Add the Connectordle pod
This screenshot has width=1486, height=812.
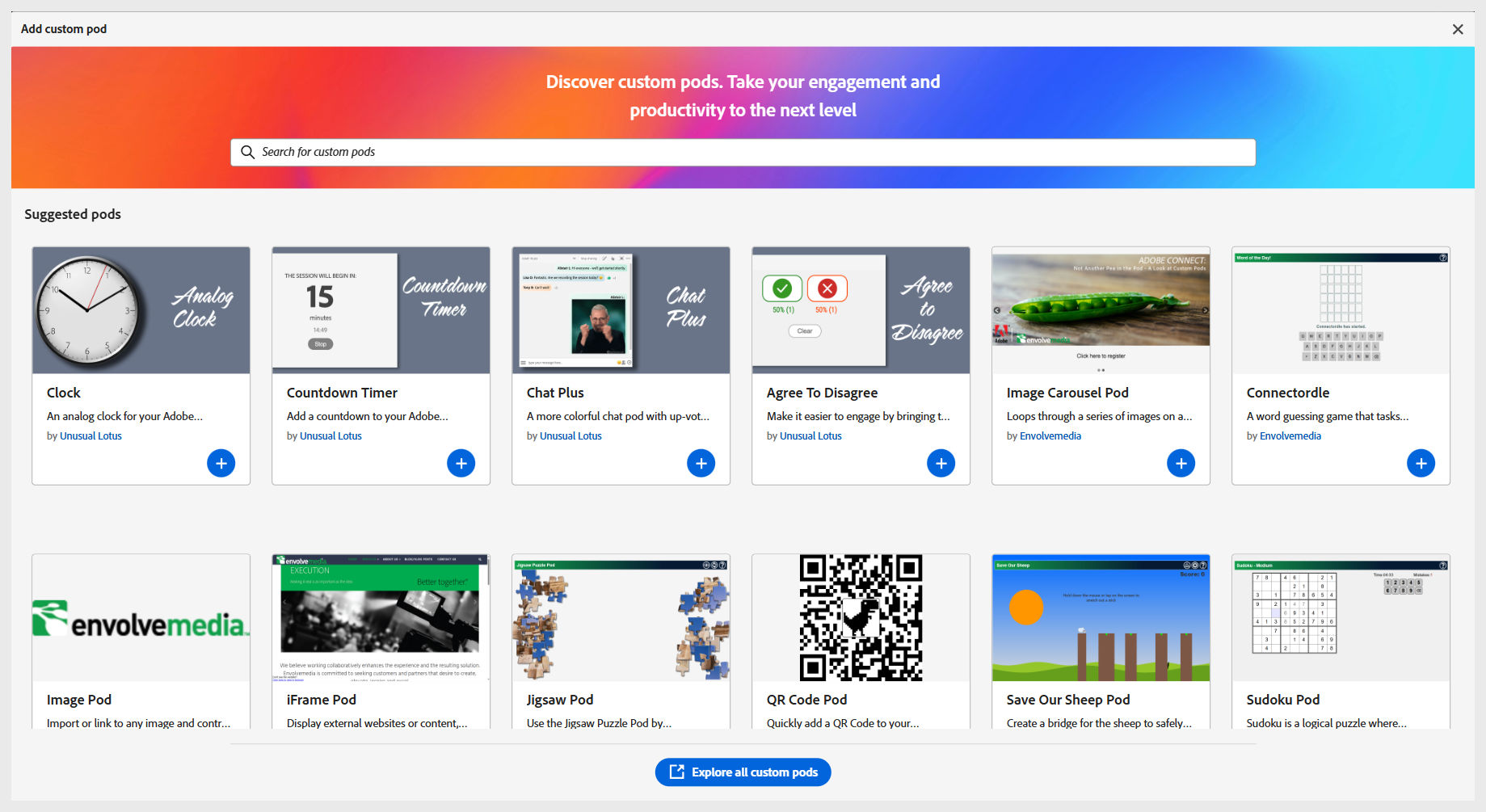[x=1421, y=463]
